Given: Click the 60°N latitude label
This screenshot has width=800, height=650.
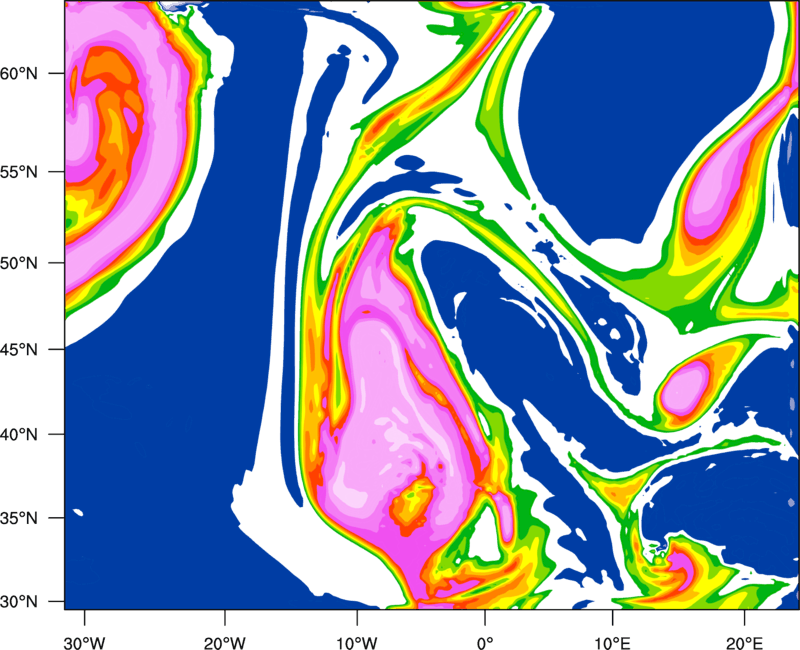Looking at the screenshot, I should point(19,73).
